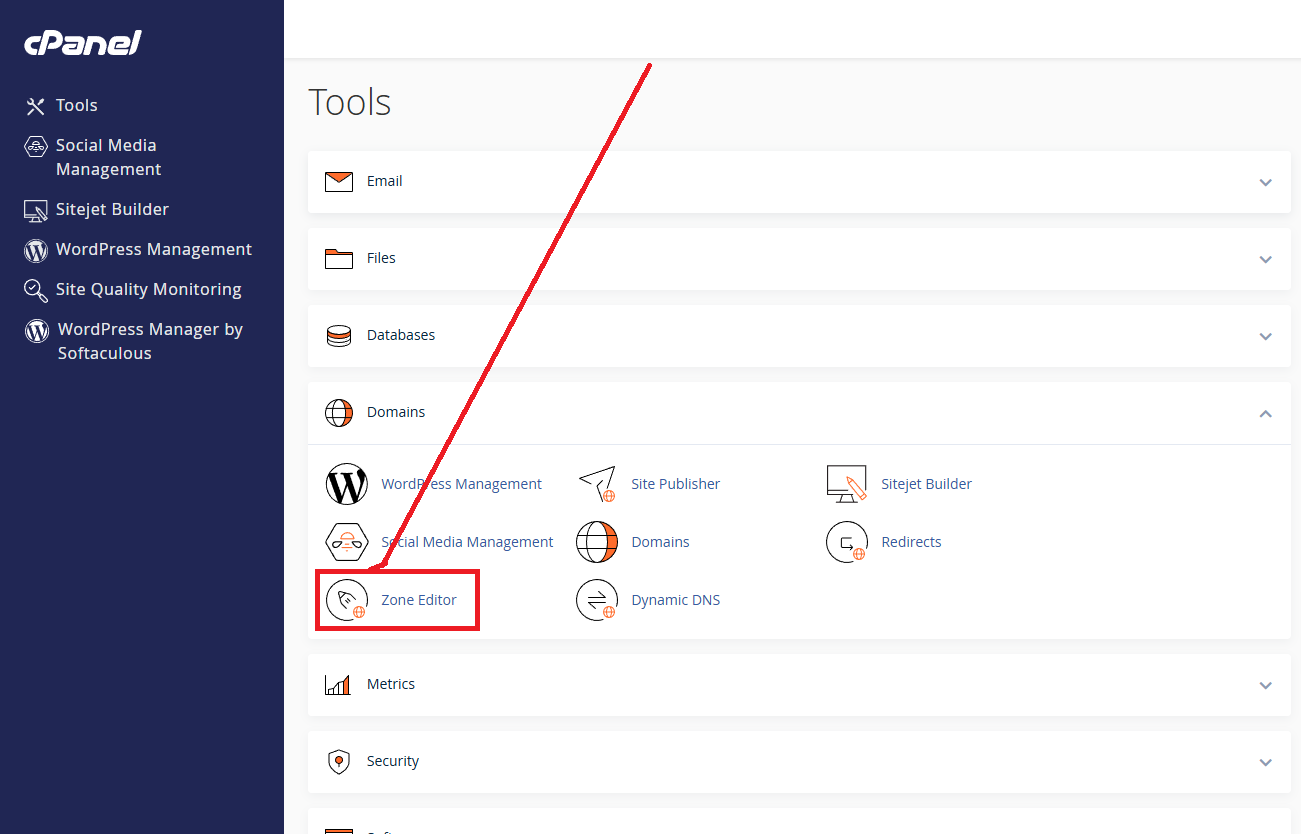Click the Site Quality Monitoring magnifier icon
Screen dimensions: 1301x834
(36, 290)
